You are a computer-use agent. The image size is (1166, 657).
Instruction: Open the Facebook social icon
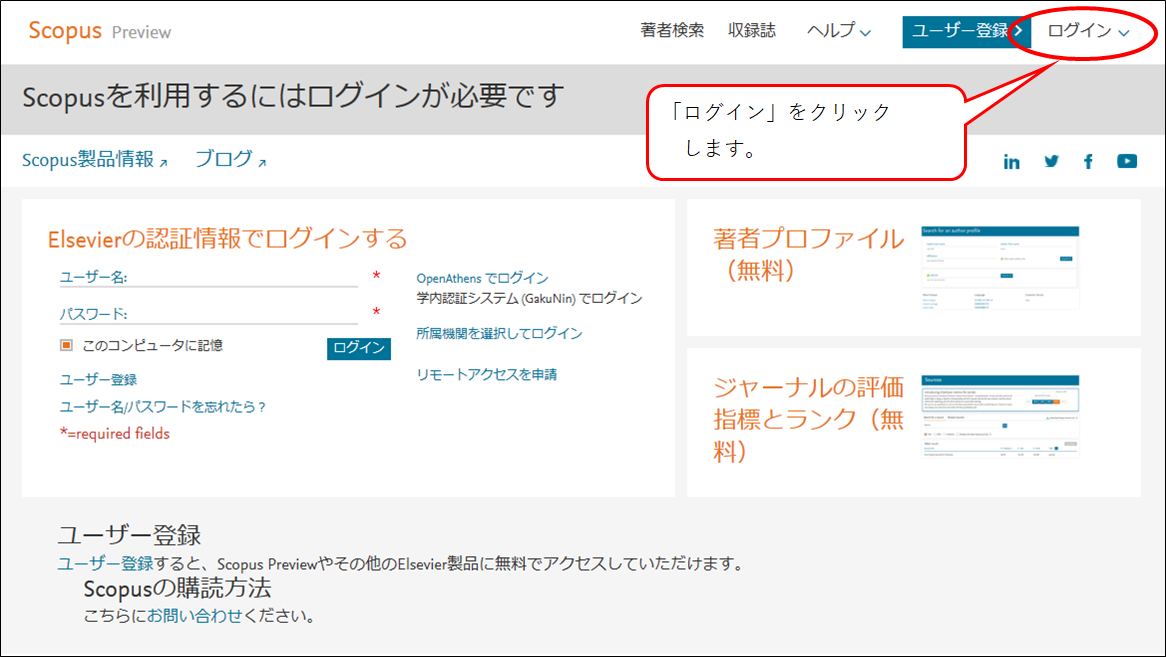click(x=1088, y=161)
